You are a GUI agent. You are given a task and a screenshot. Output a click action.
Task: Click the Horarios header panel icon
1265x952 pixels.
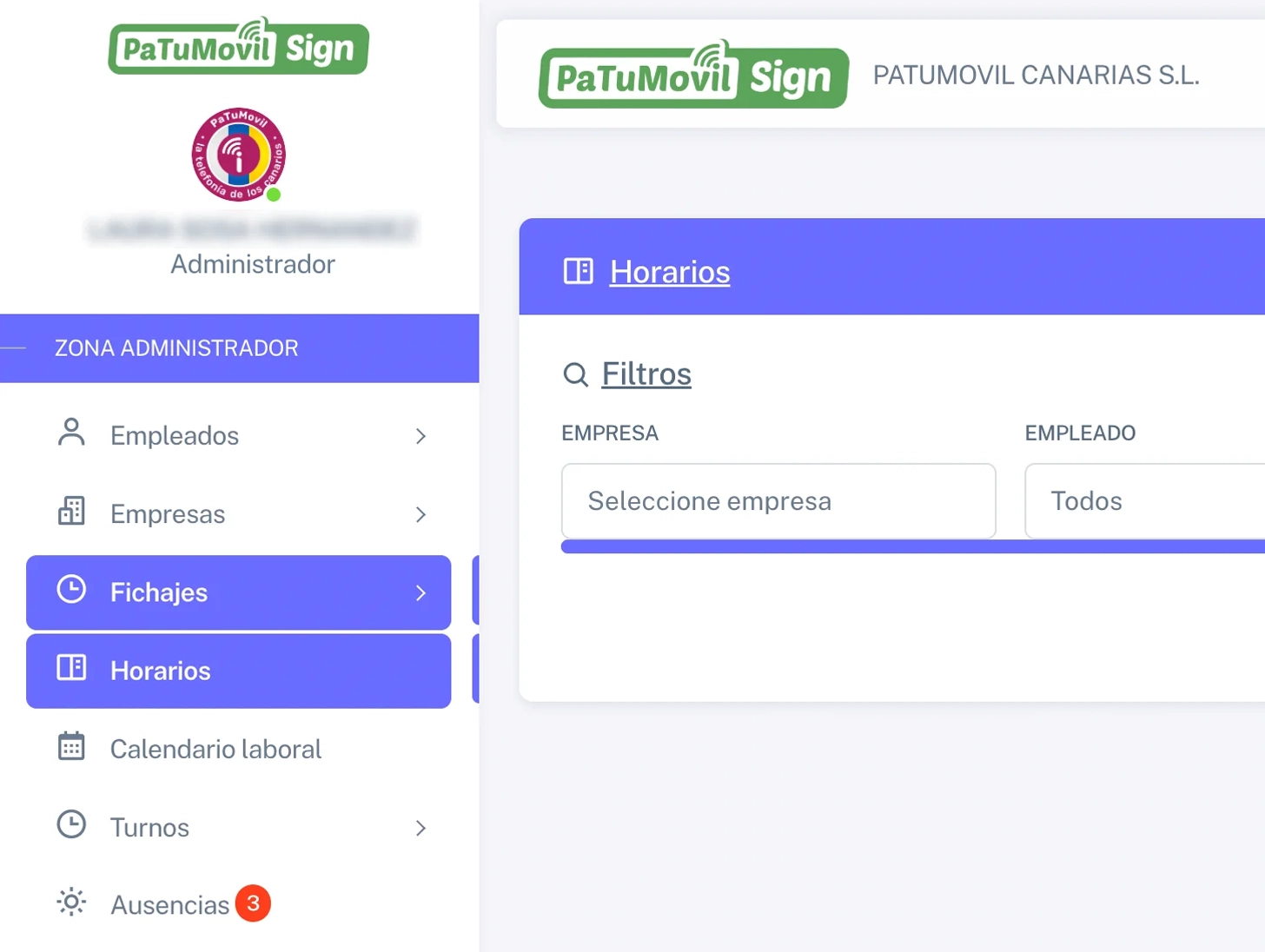578,272
